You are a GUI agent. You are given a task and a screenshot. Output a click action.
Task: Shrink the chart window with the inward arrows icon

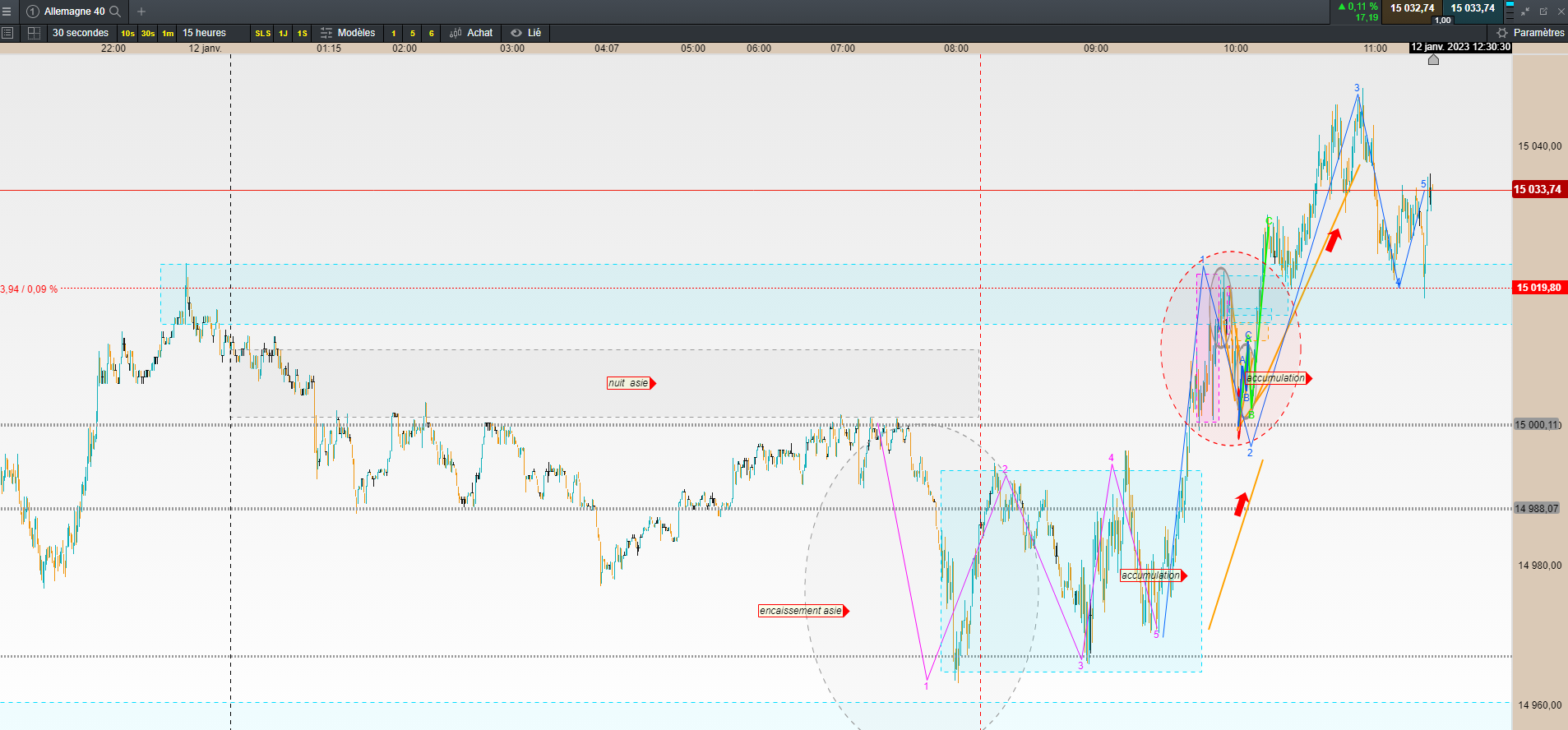[1525, 12]
